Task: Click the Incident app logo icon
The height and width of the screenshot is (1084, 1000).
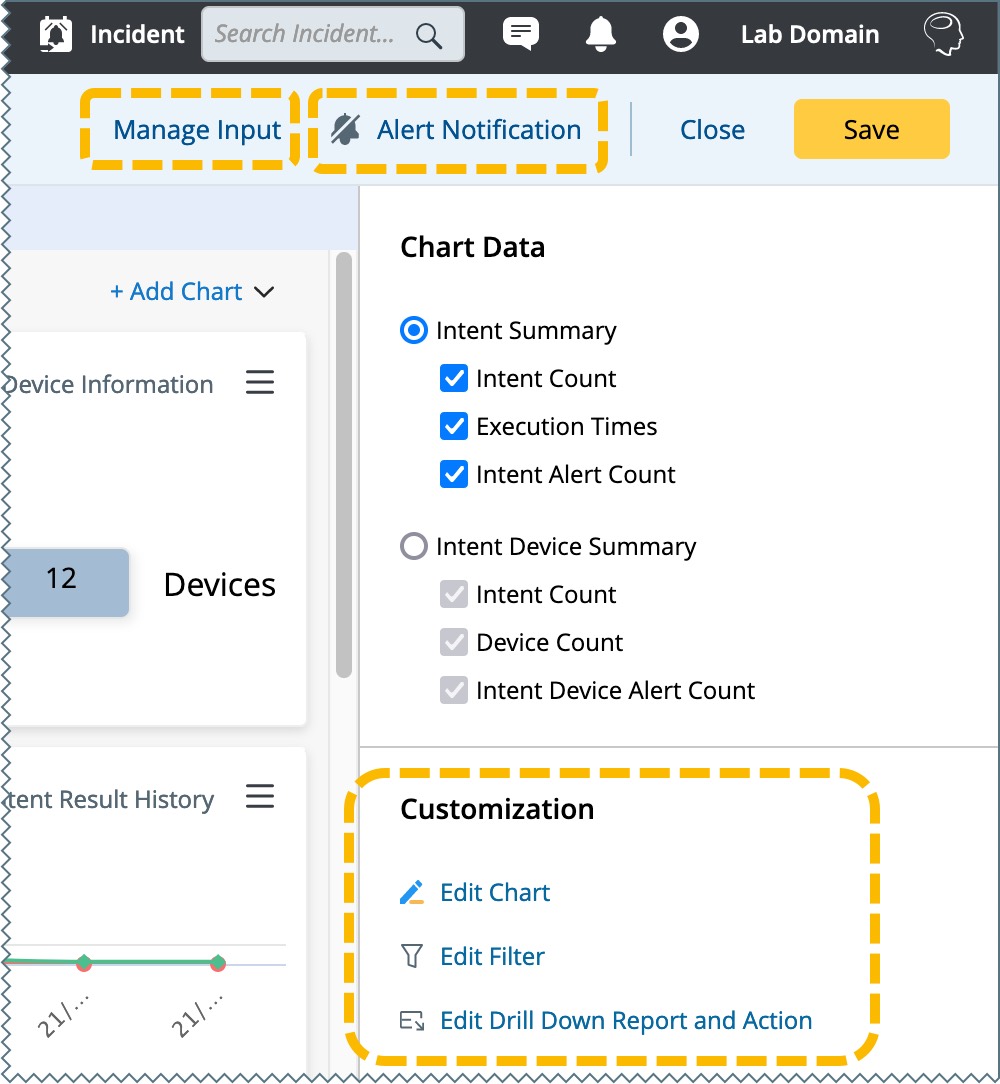Action: click(x=57, y=34)
